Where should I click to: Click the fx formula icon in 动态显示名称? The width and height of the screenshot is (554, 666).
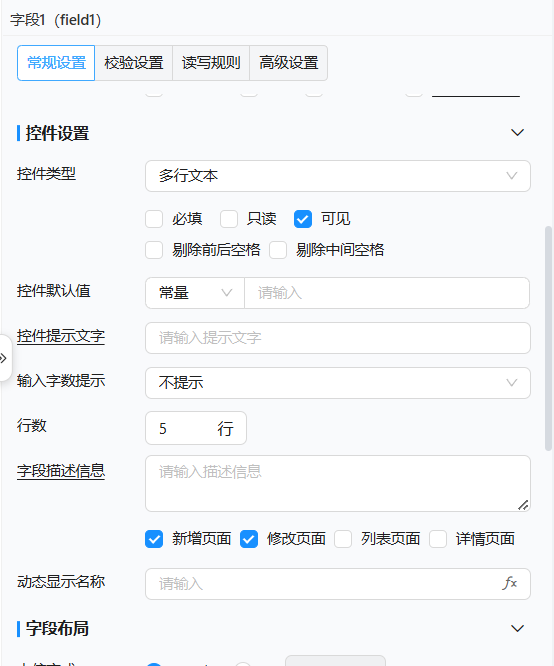tap(509, 583)
